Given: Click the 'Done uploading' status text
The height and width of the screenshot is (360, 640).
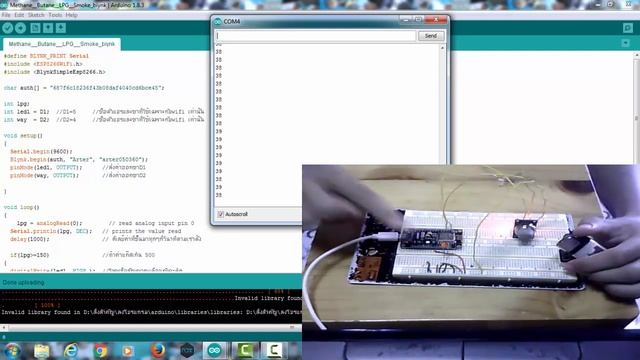Looking at the screenshot, I should [23, 282].
